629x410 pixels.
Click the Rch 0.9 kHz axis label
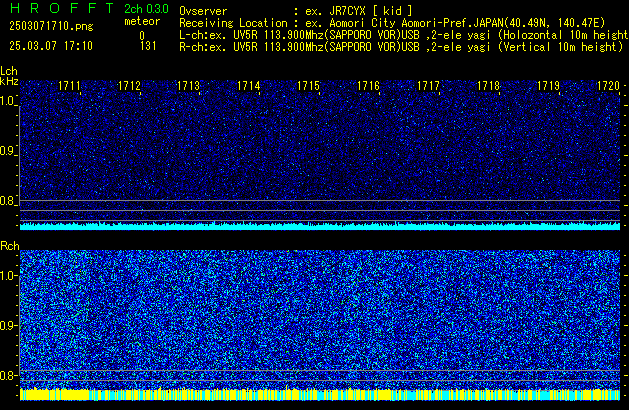pos(8,325)
